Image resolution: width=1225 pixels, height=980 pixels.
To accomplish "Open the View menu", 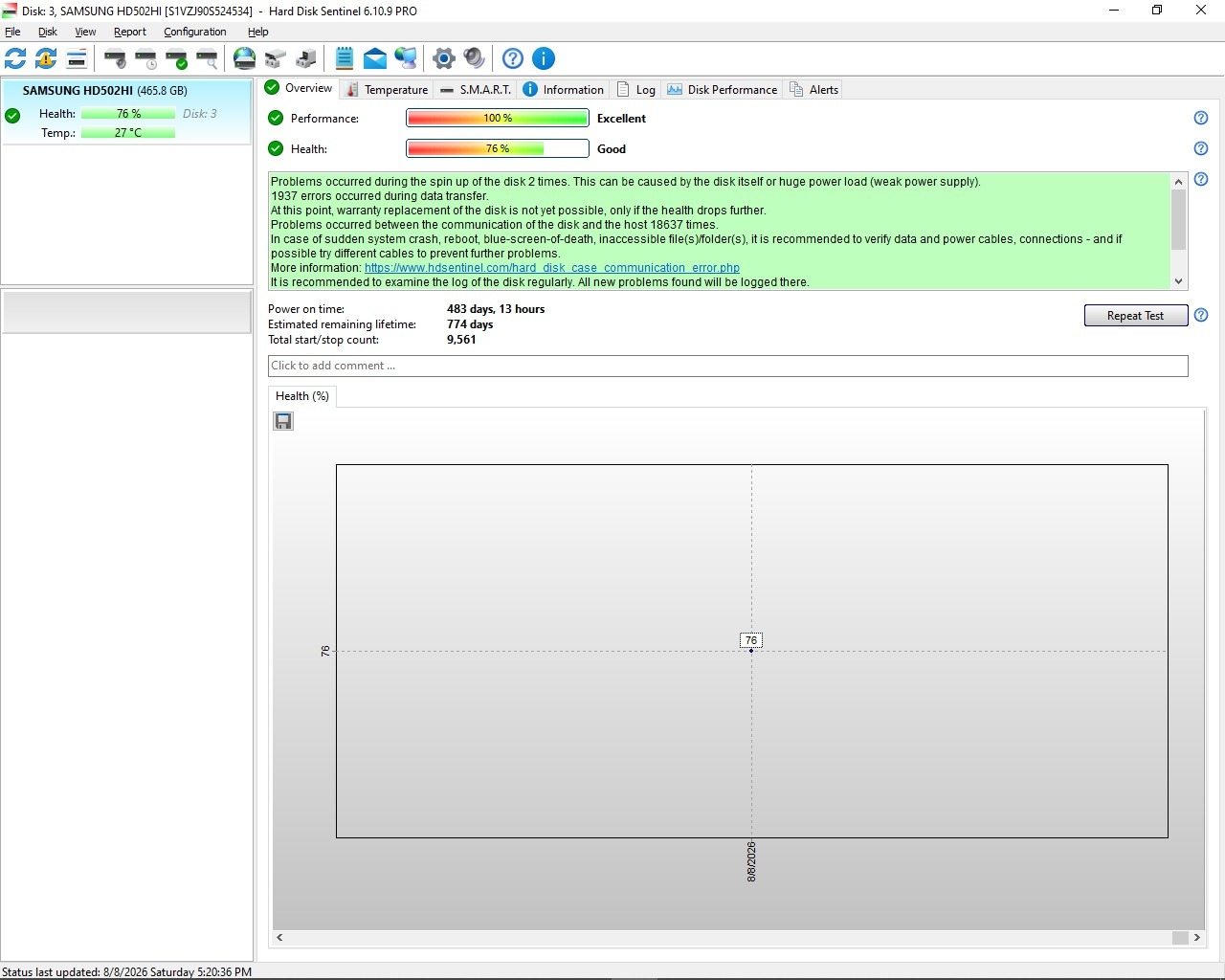I will pyautogui.click(x=85, y=32).
